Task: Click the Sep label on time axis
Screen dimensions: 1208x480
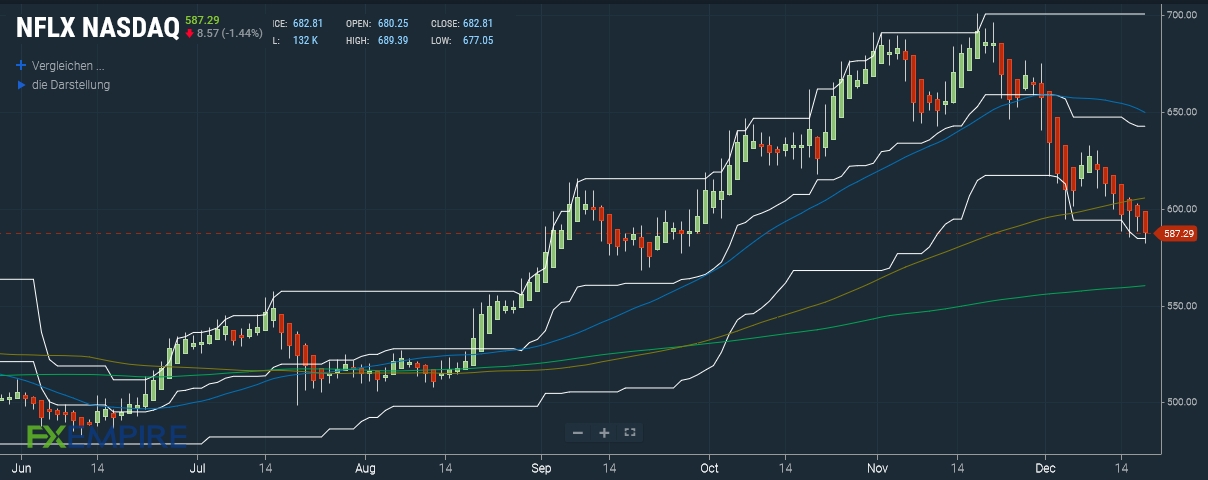Action: click(x=541, y=467)
